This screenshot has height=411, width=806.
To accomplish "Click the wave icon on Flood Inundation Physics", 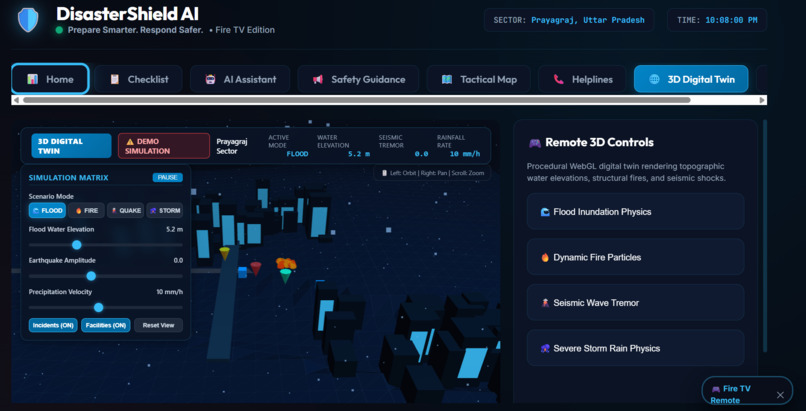I will click(545, 212).
